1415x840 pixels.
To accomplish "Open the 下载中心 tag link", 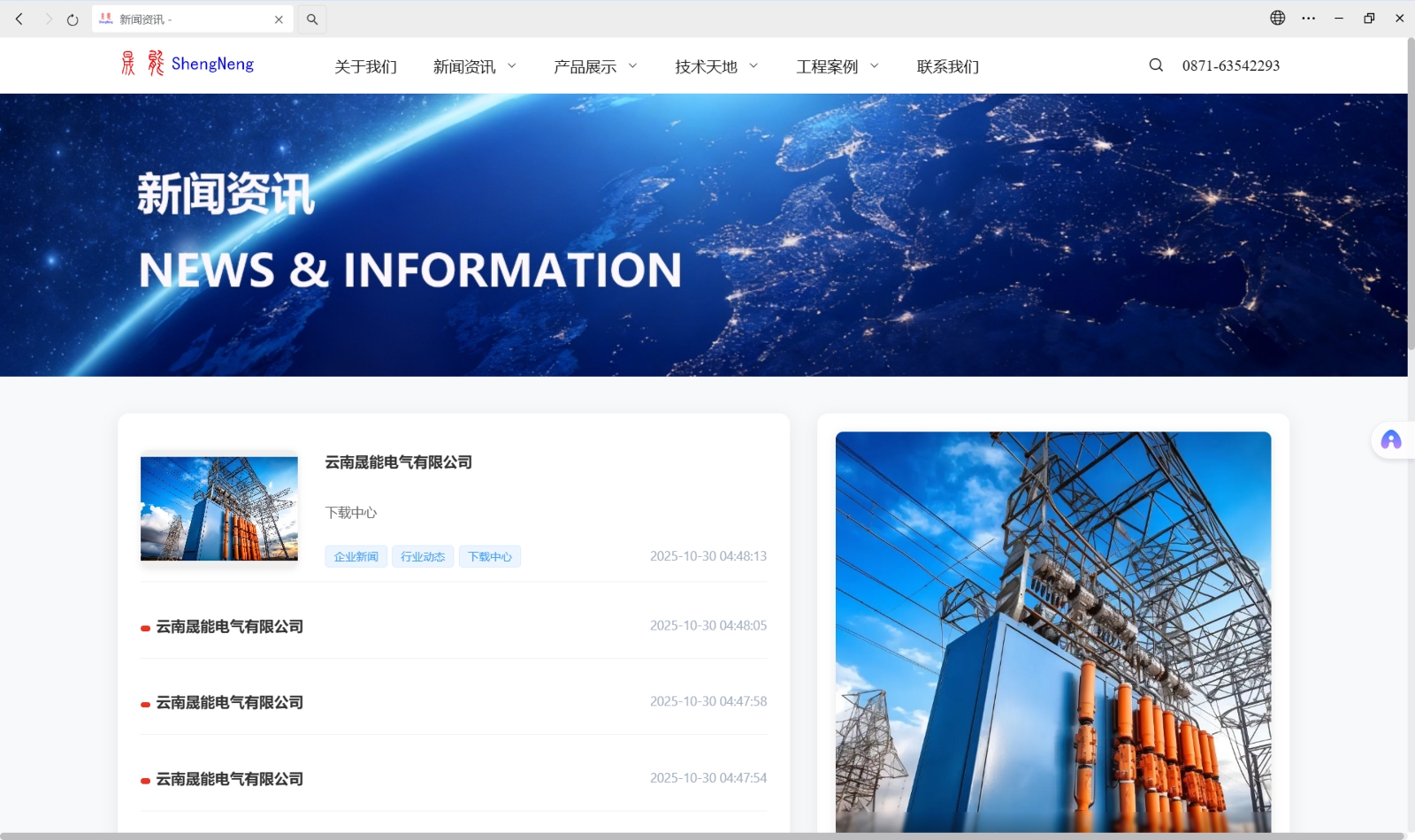I will click(489, 556).
